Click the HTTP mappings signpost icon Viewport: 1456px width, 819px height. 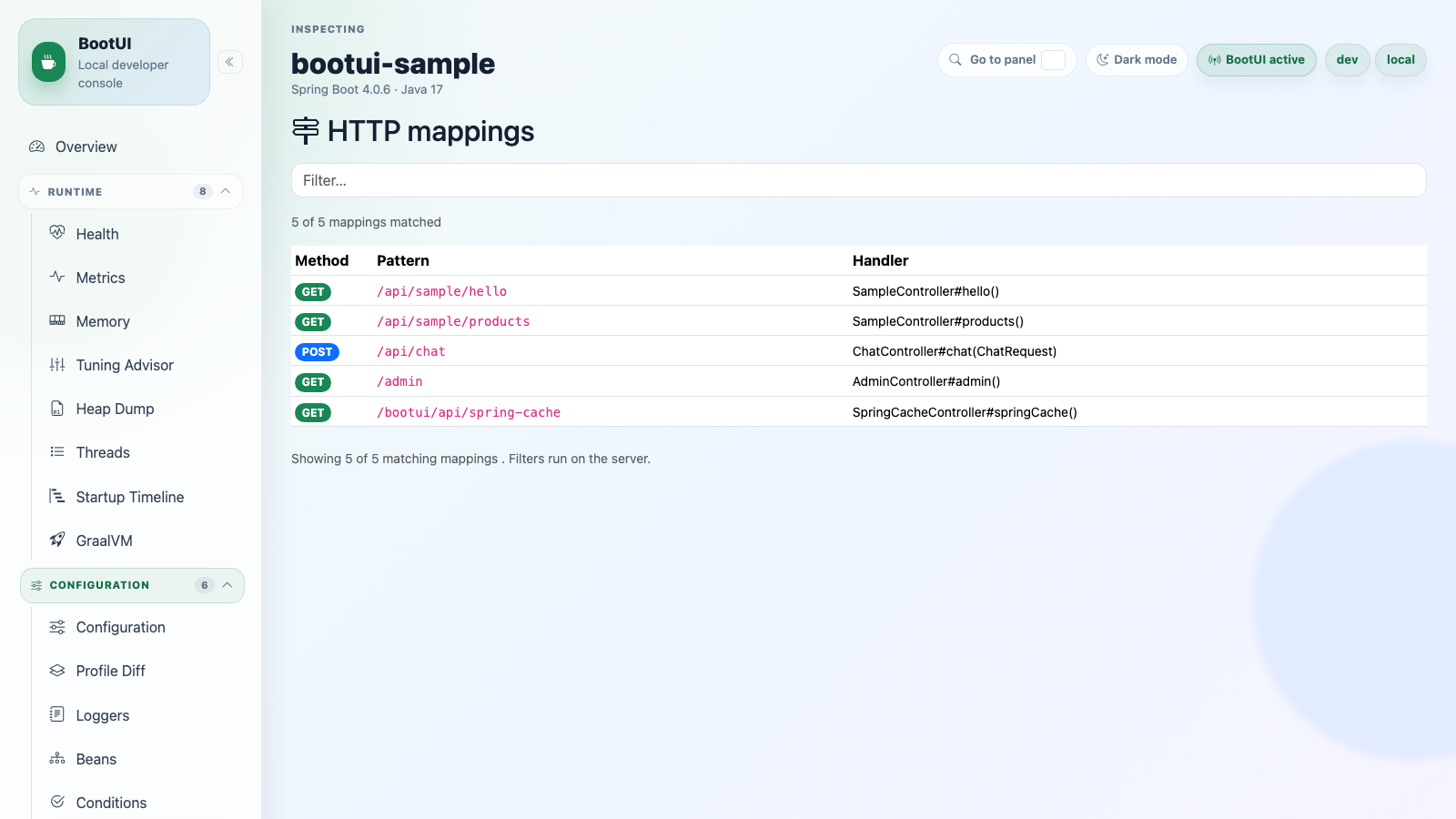coord(306,131)
